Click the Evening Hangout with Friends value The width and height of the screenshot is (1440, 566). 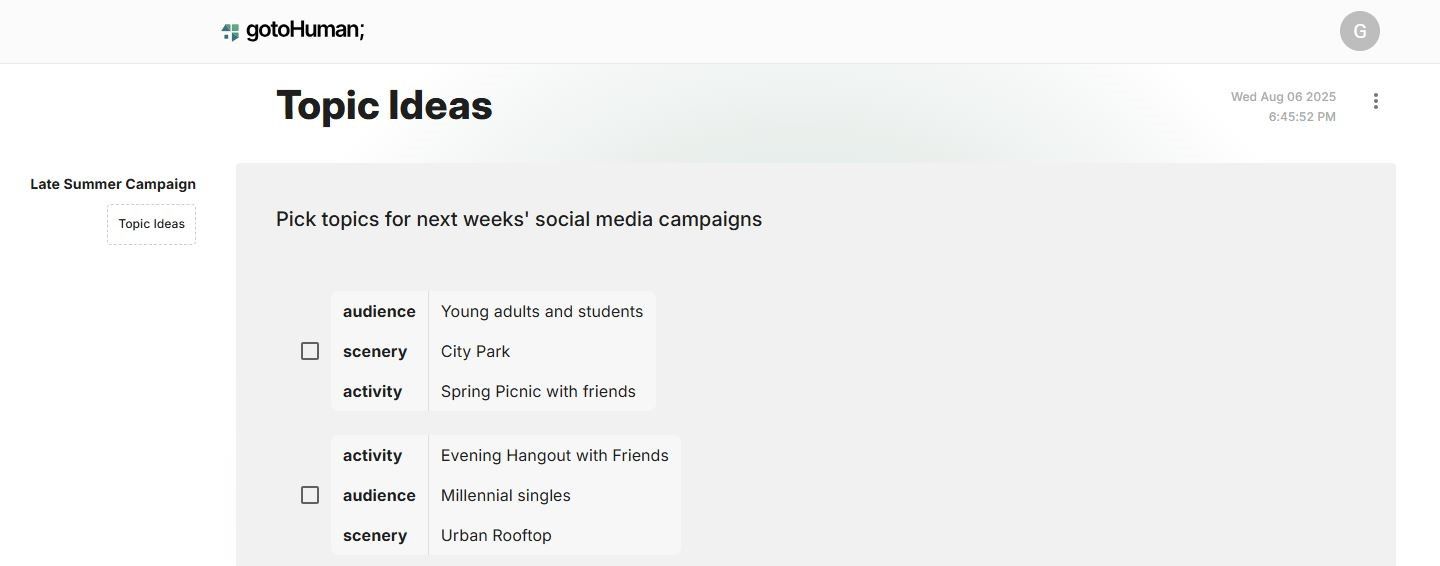(555, 455)
